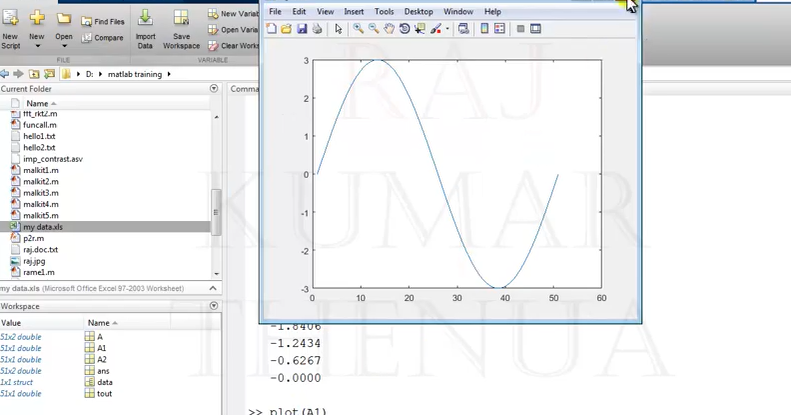The width and height of the screenshot is (791, 415).
Task: Click 'D:' drive in the folder path
Action: [89, 74]
